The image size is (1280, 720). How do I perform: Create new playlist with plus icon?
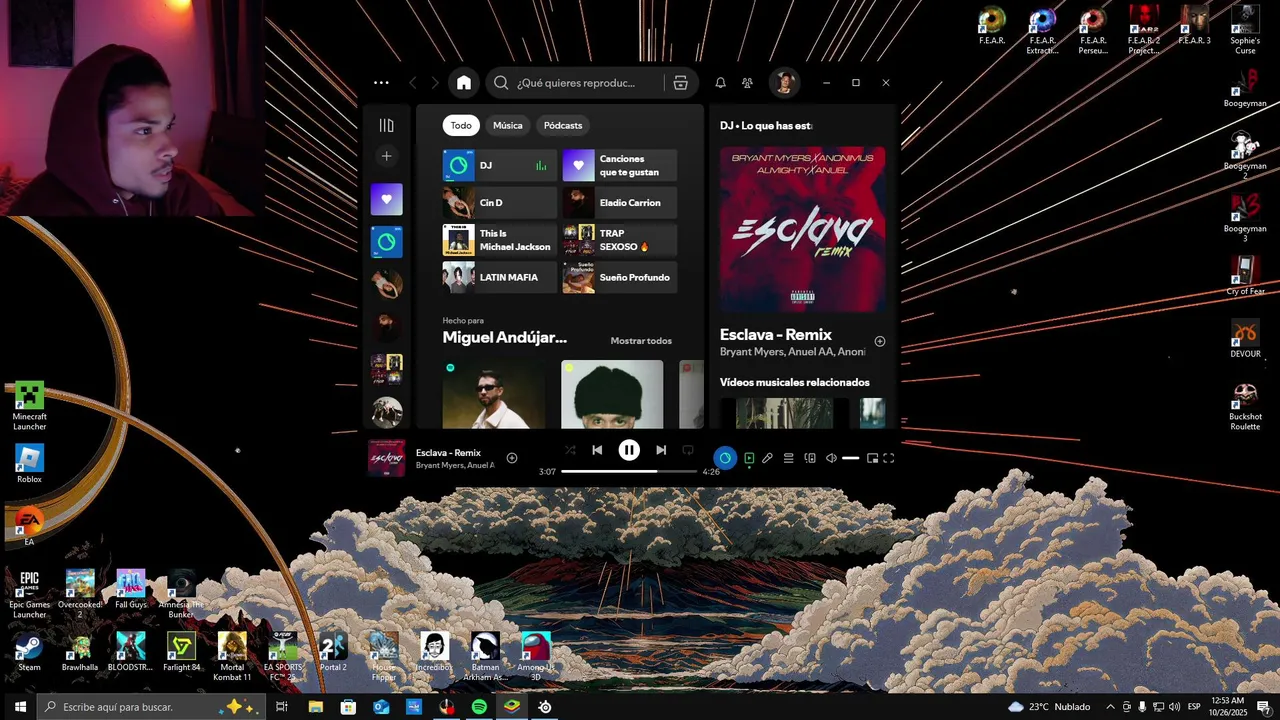[387, 156]
